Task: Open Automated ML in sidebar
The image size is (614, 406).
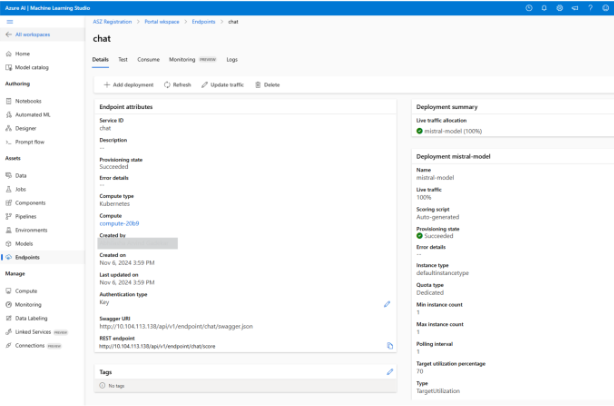Action: click(x=28, y=115)
